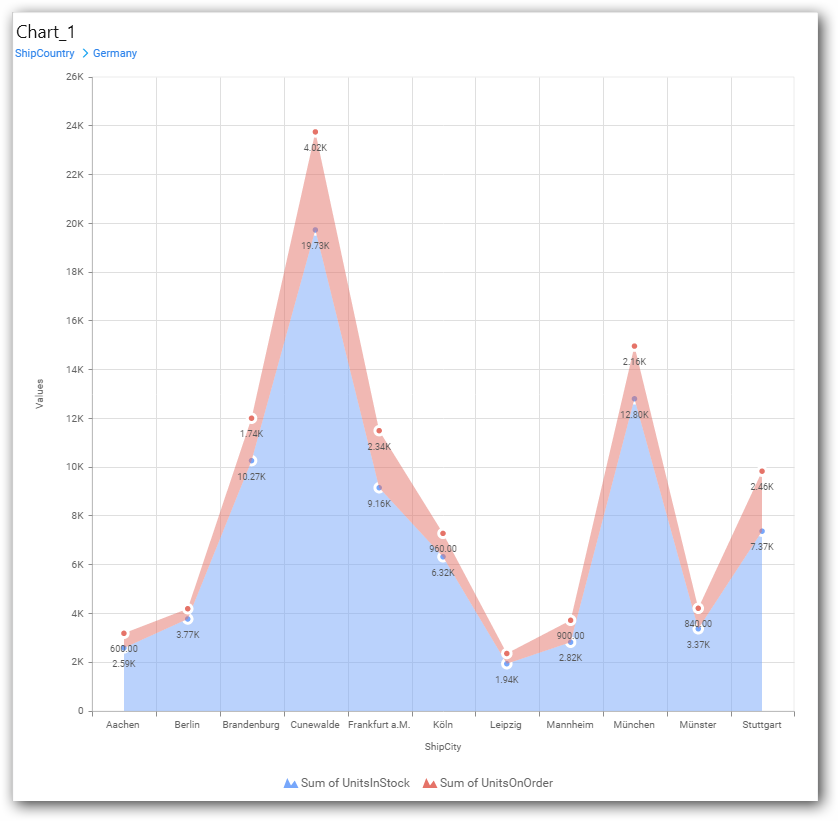This screenshot has width=838, height=821.
Task: Click the breadcrumb chevron arrow after ShipCountry
Action: point(84,54)
